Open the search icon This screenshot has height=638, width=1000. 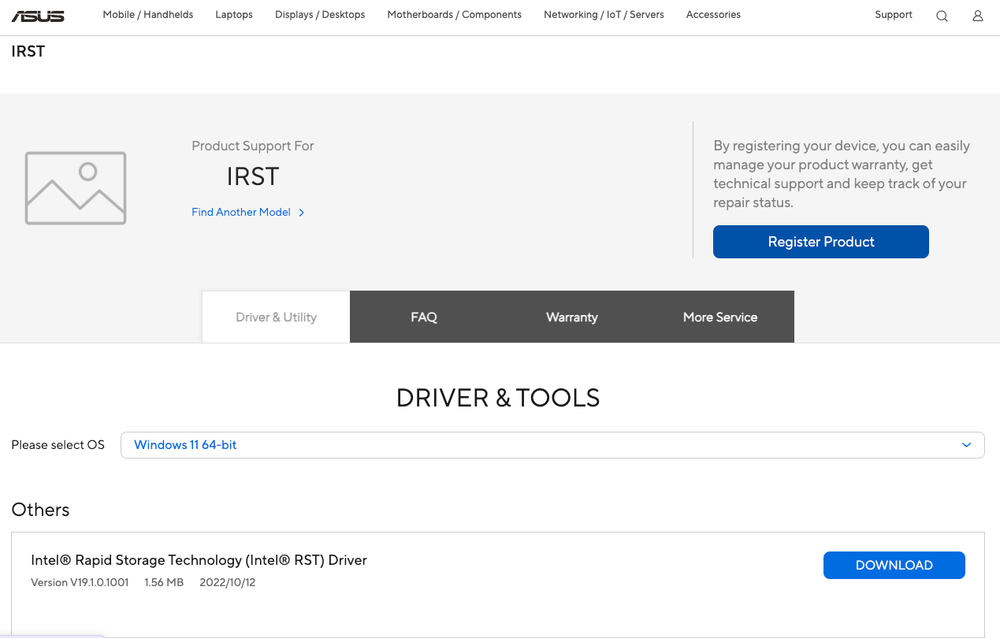[x=941, y=15]
